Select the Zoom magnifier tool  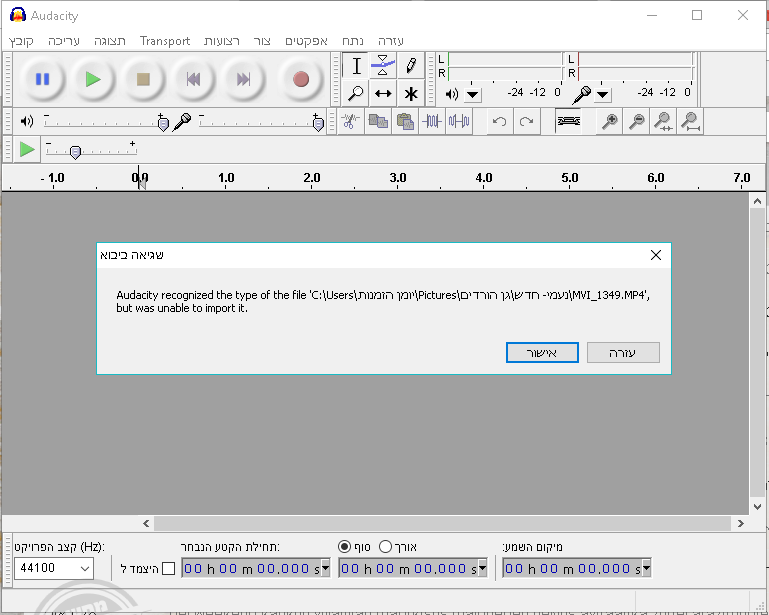pos(356,93)
